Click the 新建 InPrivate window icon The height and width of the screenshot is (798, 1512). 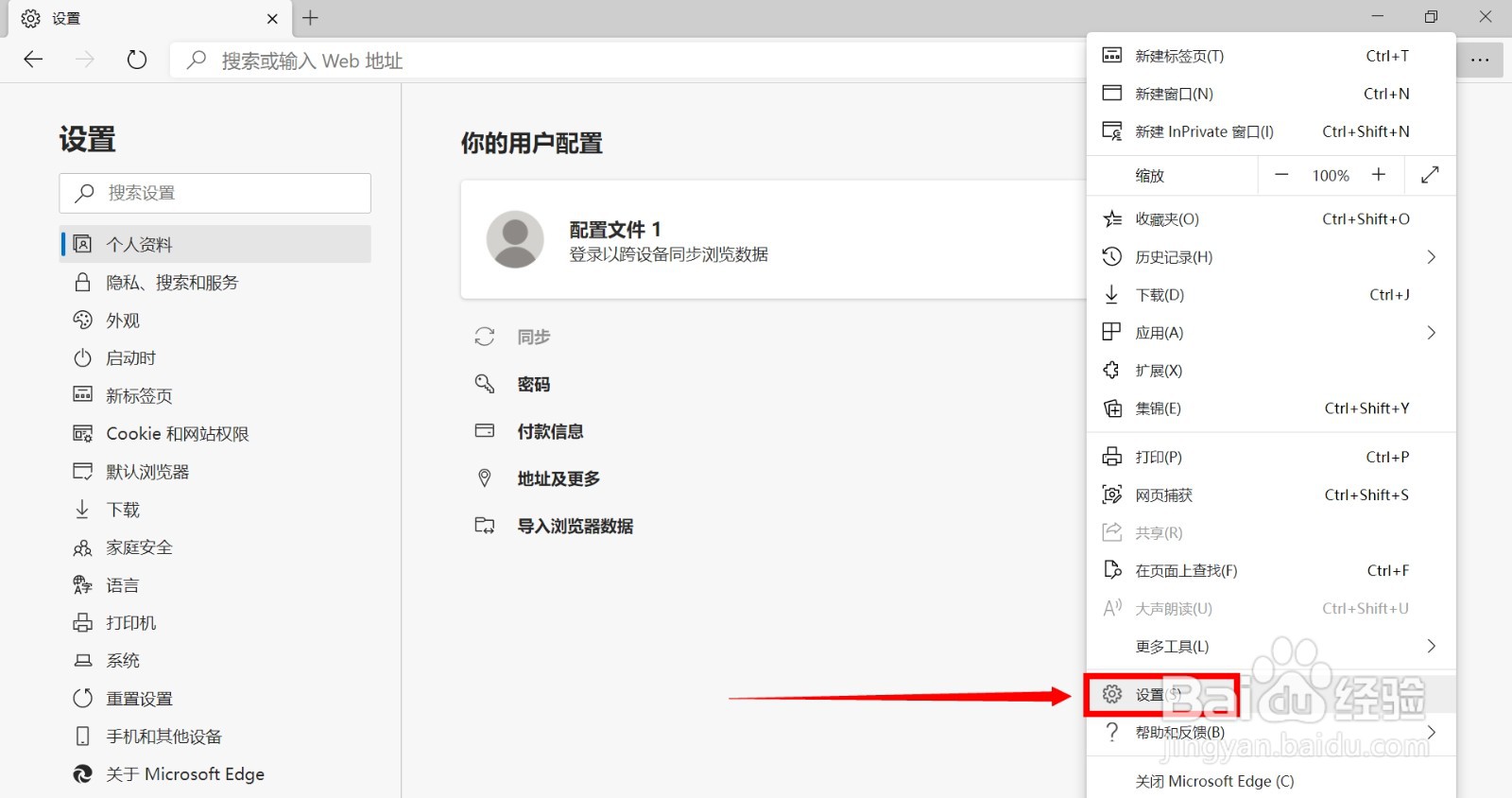[1112, 131]
